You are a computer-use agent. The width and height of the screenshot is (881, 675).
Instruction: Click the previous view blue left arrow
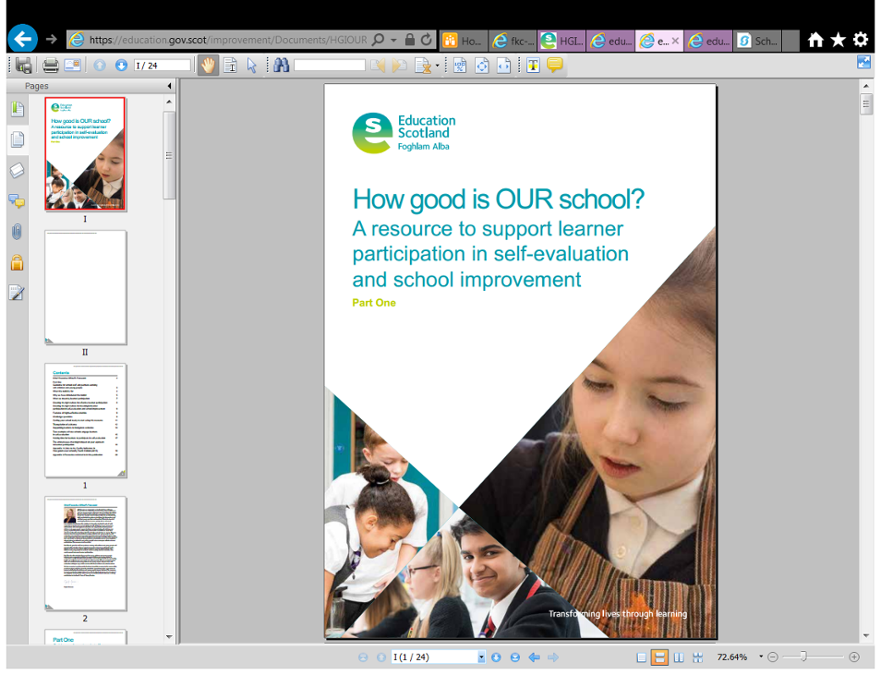click(534, 657)
